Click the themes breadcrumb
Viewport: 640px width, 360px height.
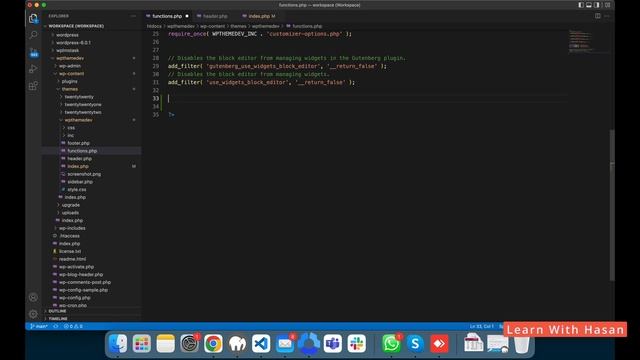238,26
